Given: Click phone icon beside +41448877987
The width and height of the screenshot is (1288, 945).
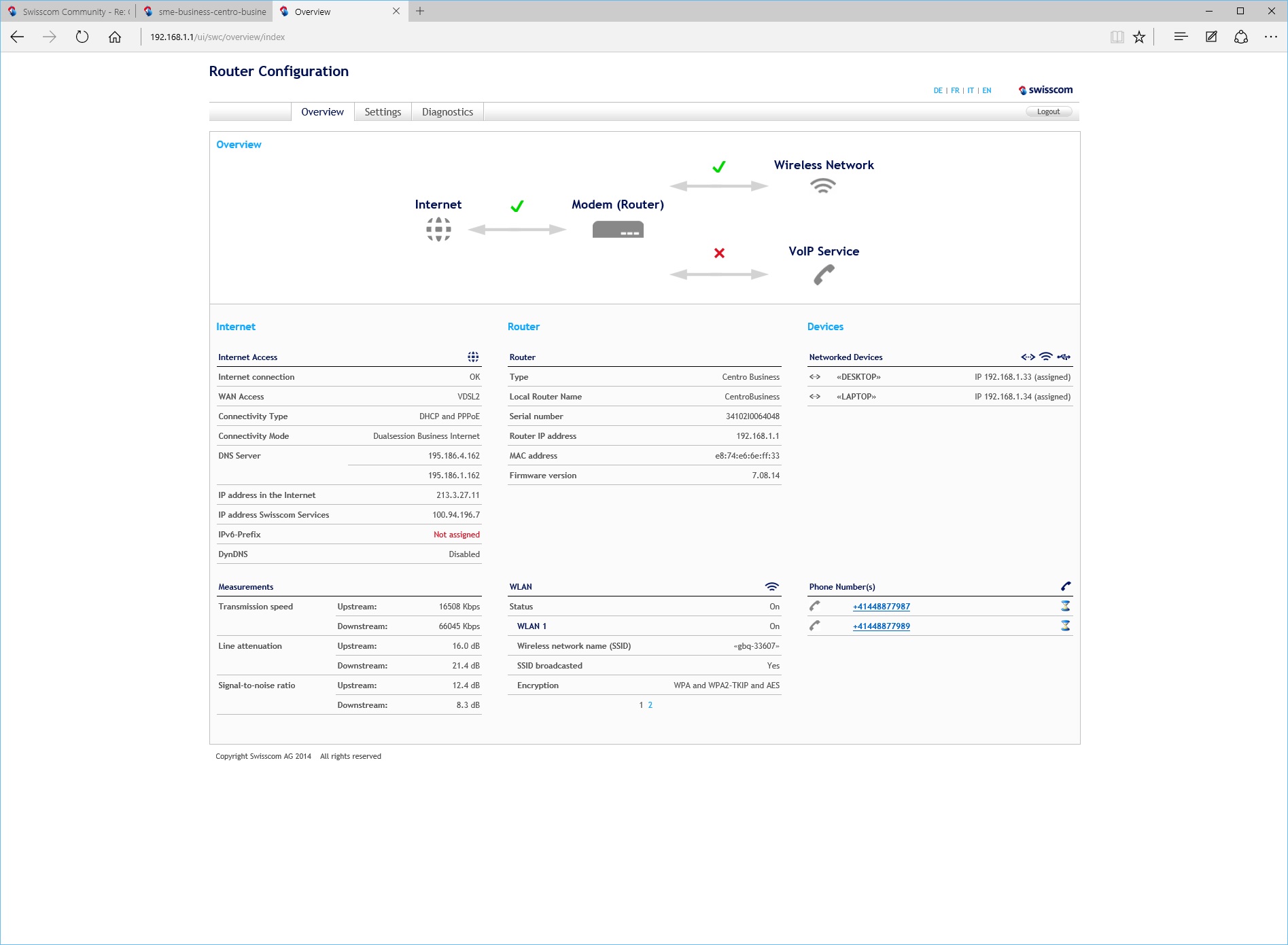Looking at the screenshot, I should (x=814, y=606).
